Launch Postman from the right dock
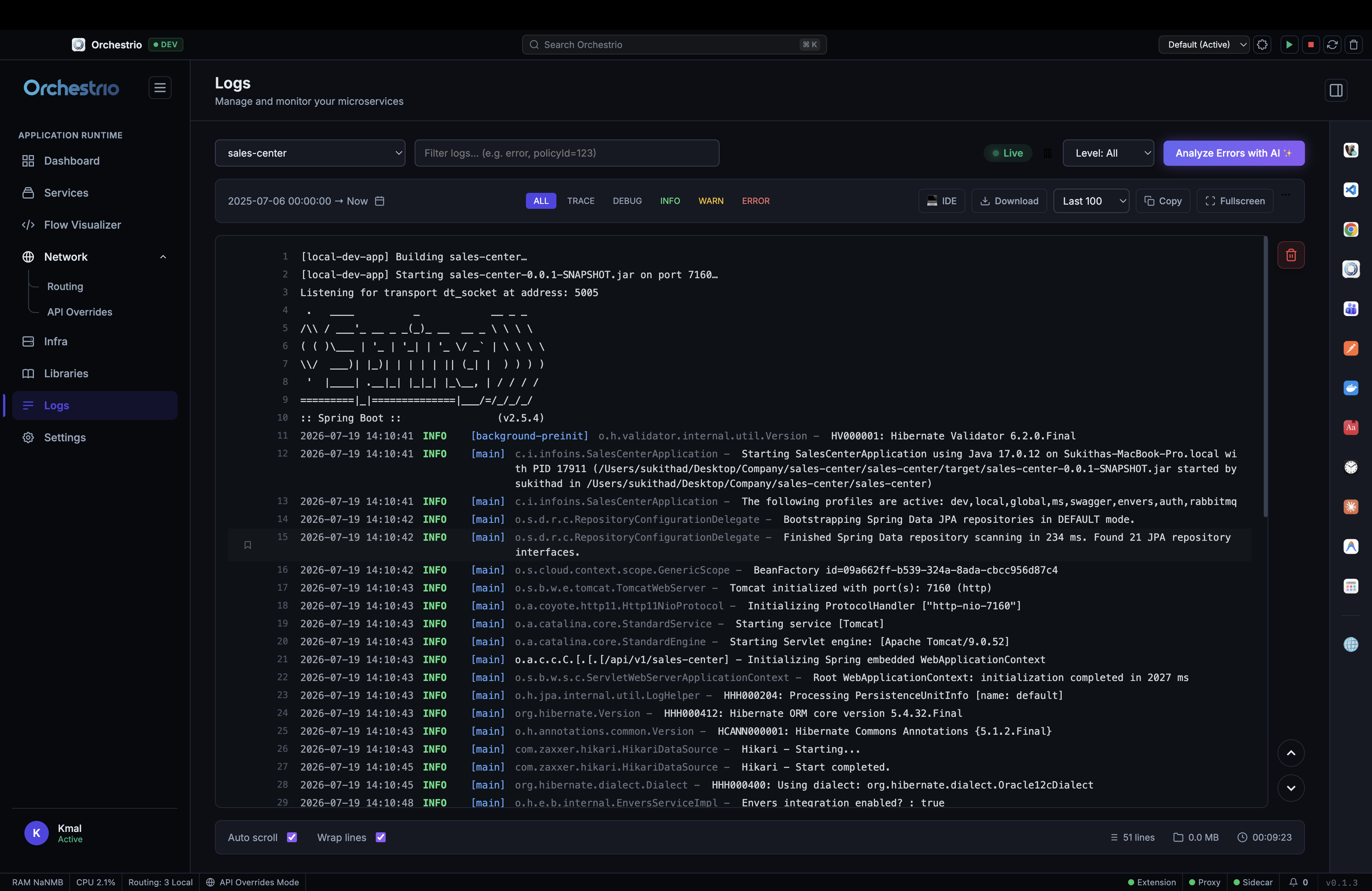The height and width of the screenshot is (891, 1372). point(1351,349)
